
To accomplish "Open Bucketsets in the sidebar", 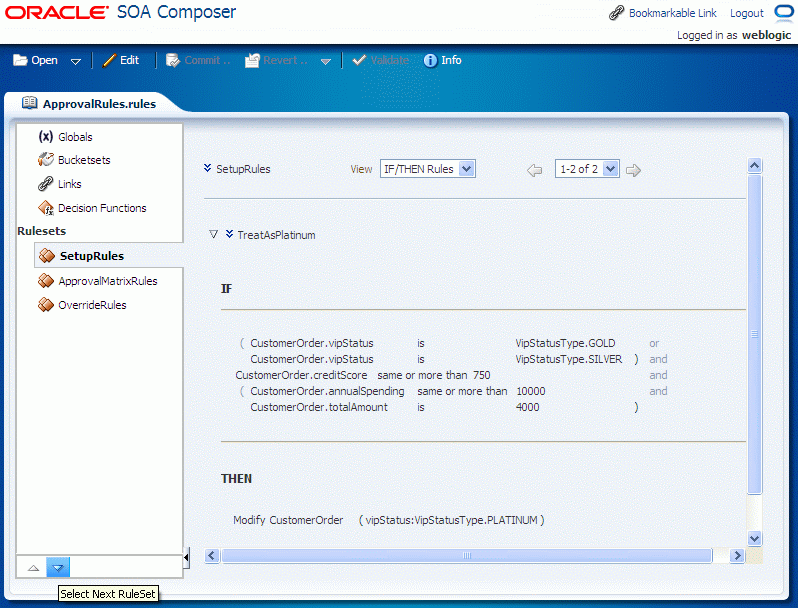I will (84, 160).
